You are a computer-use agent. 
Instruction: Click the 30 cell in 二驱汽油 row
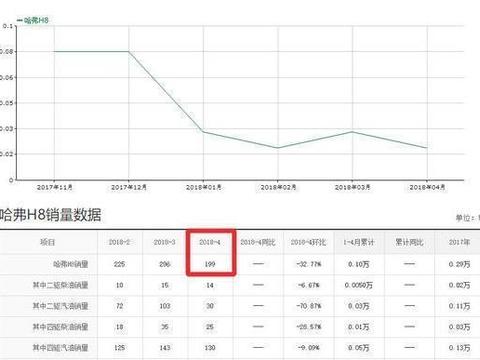click(210, 306)
